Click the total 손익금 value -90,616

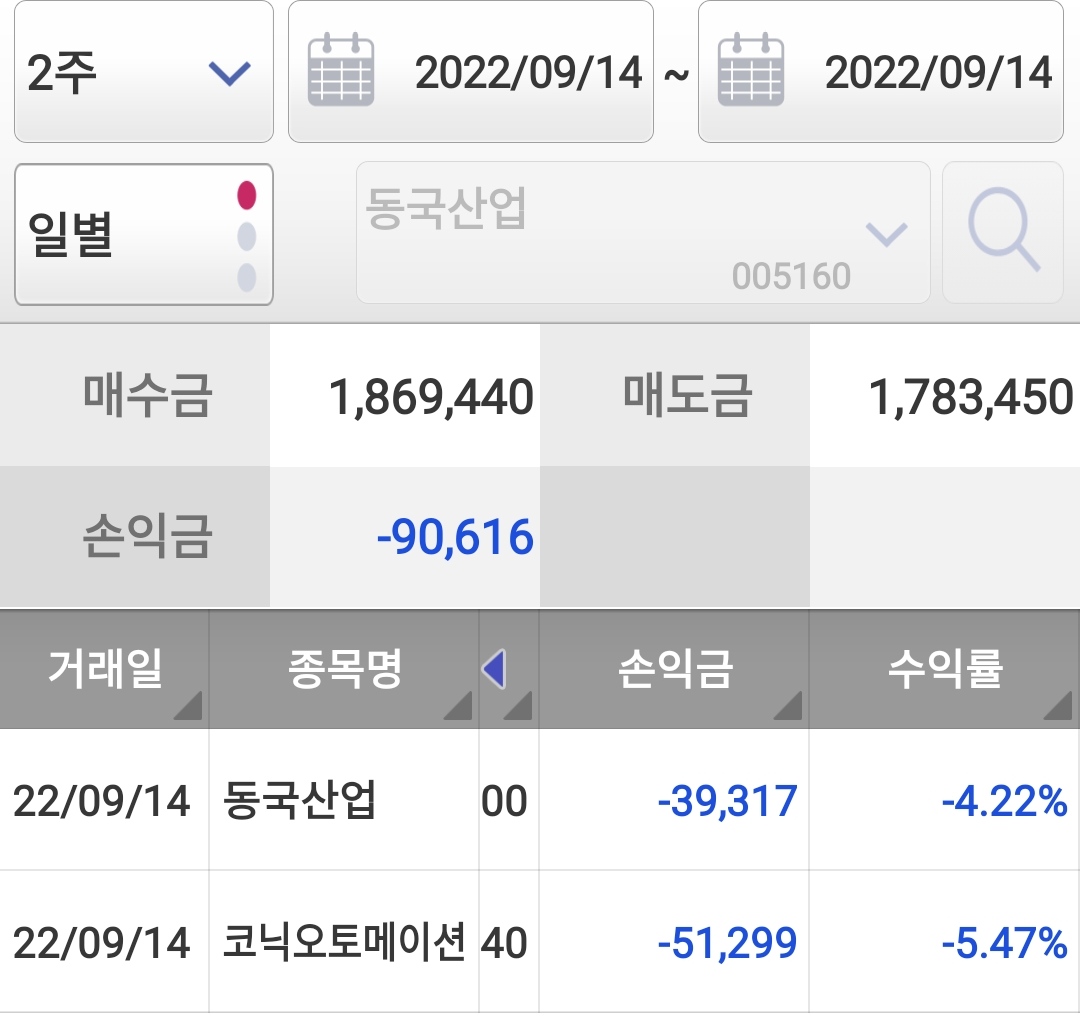(455, 538)
